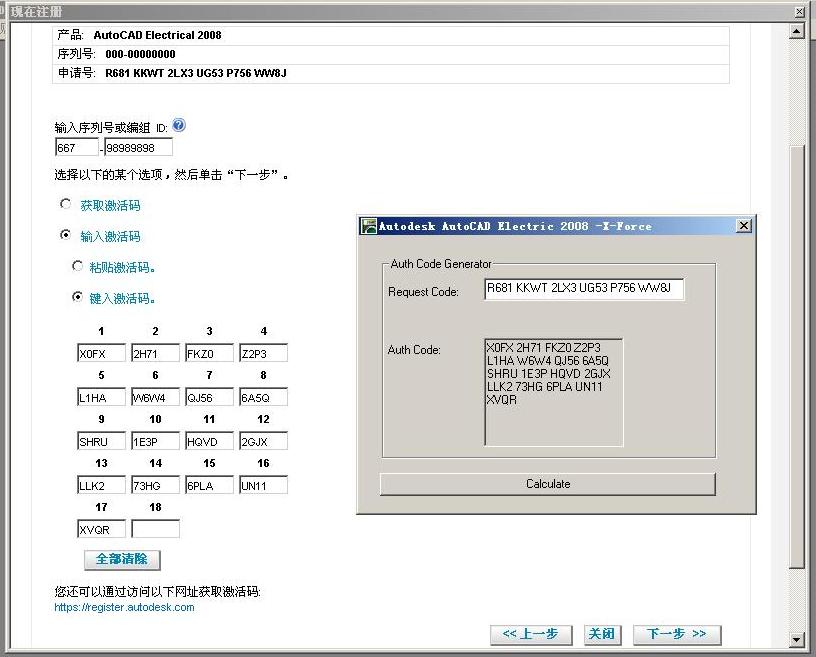Go back with the 上一步 button
816x657 pixels.
click(x=531, y=635)
